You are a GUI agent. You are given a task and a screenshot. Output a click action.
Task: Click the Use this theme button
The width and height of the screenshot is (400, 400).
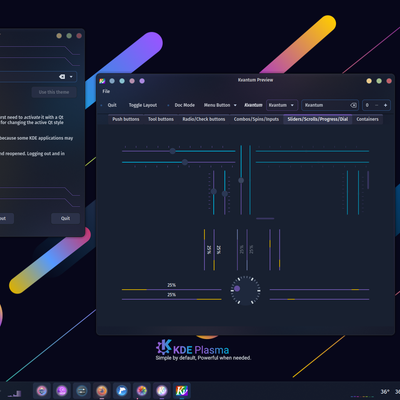(x=54, y=92)
